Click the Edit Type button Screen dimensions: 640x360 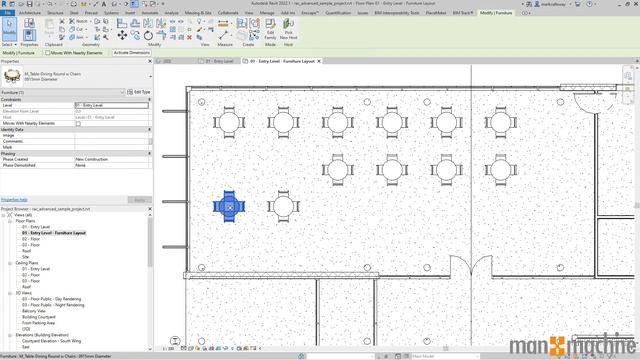tap(139, 92)
